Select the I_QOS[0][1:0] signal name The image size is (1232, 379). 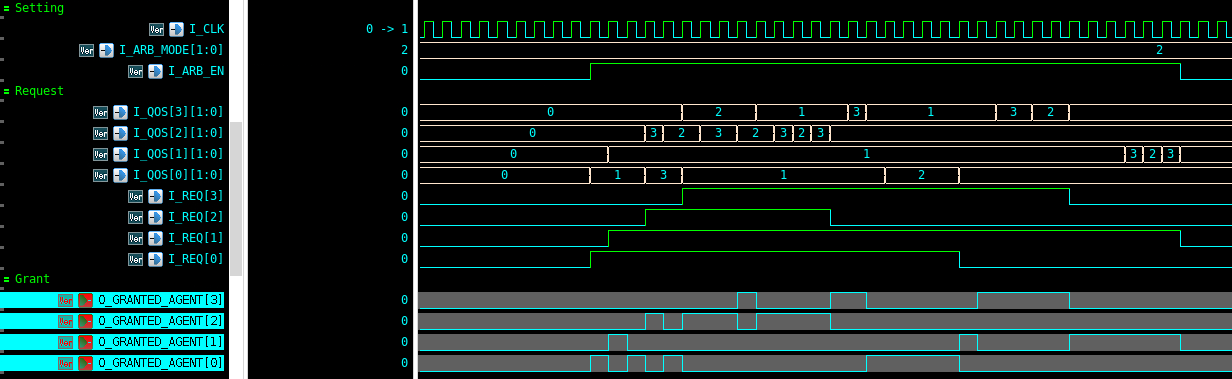(178, 175)
